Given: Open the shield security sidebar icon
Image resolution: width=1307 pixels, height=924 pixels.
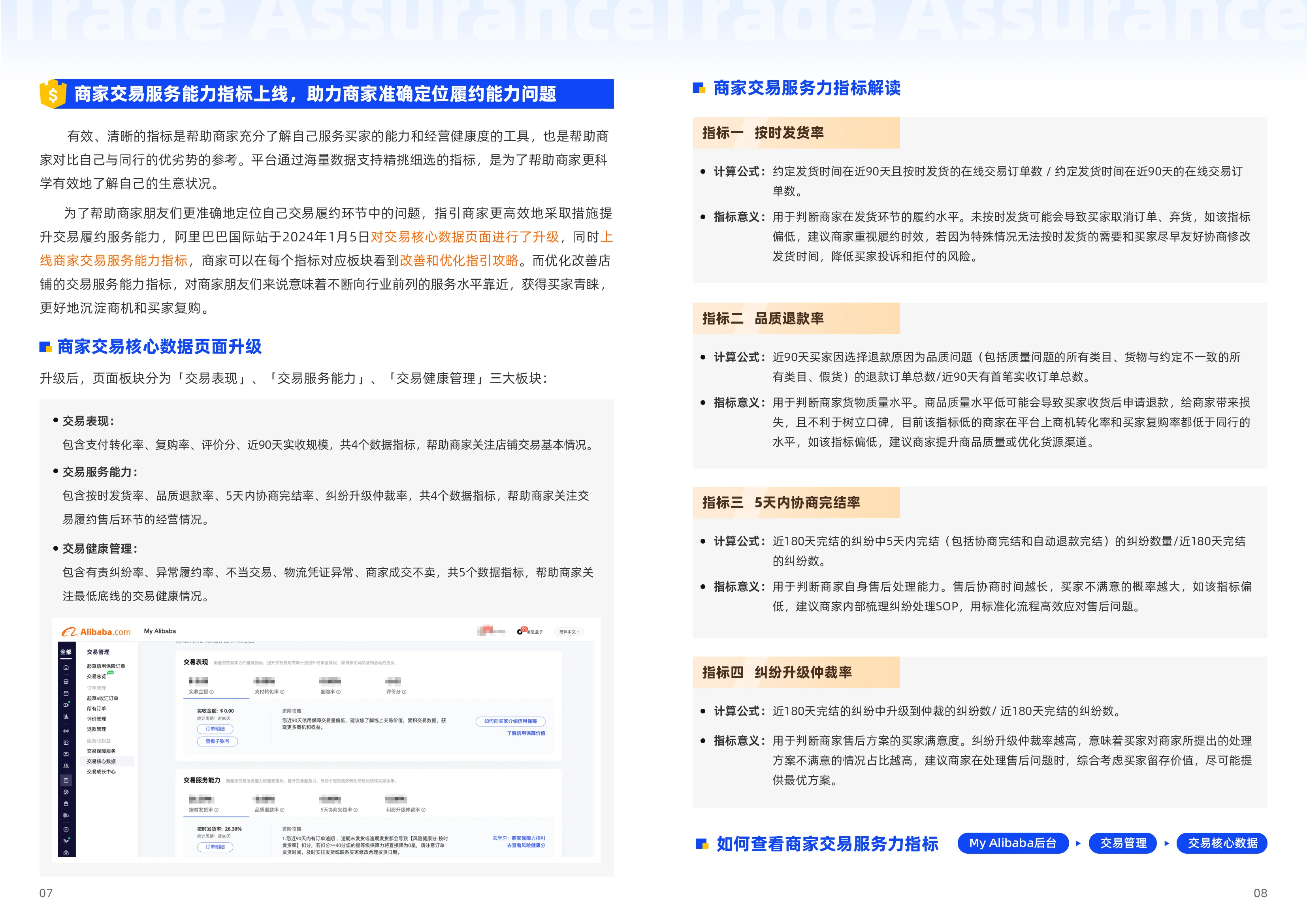Looking at the screenshot, I should click(66, 830).
